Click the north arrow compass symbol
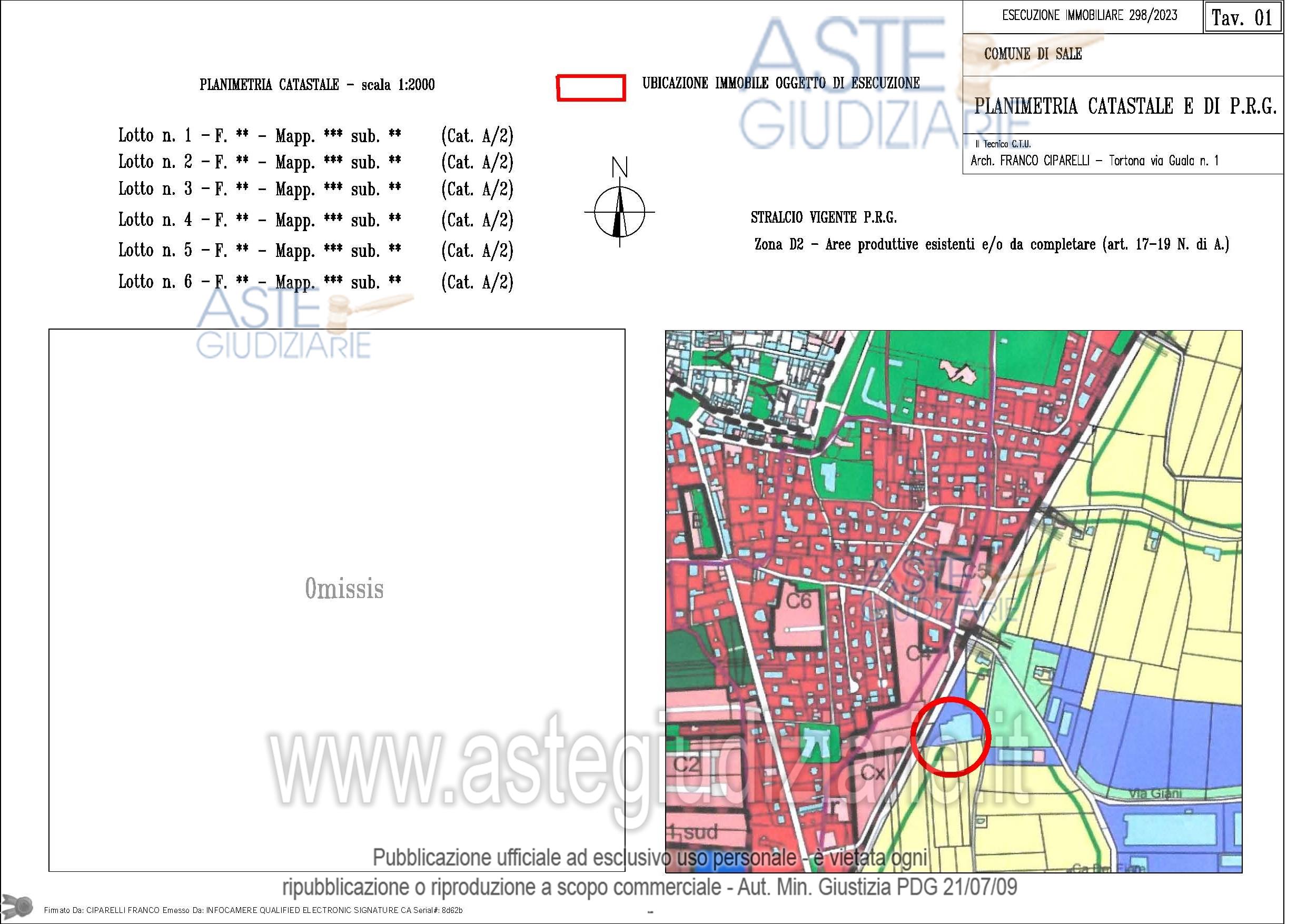This screenshot has height=924, width=1307. tap(619, 212)
